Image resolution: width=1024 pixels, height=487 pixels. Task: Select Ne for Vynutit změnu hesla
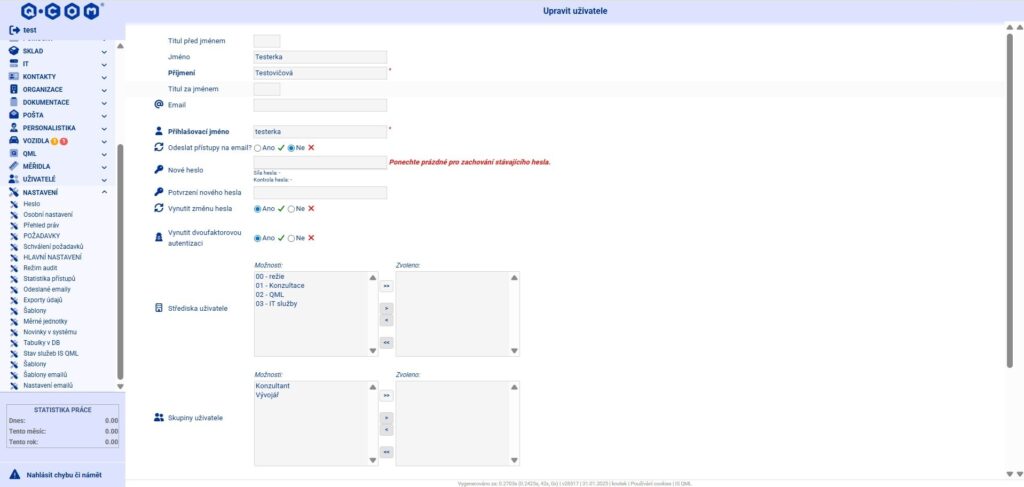pyautogui.click(x=291, y=209)
